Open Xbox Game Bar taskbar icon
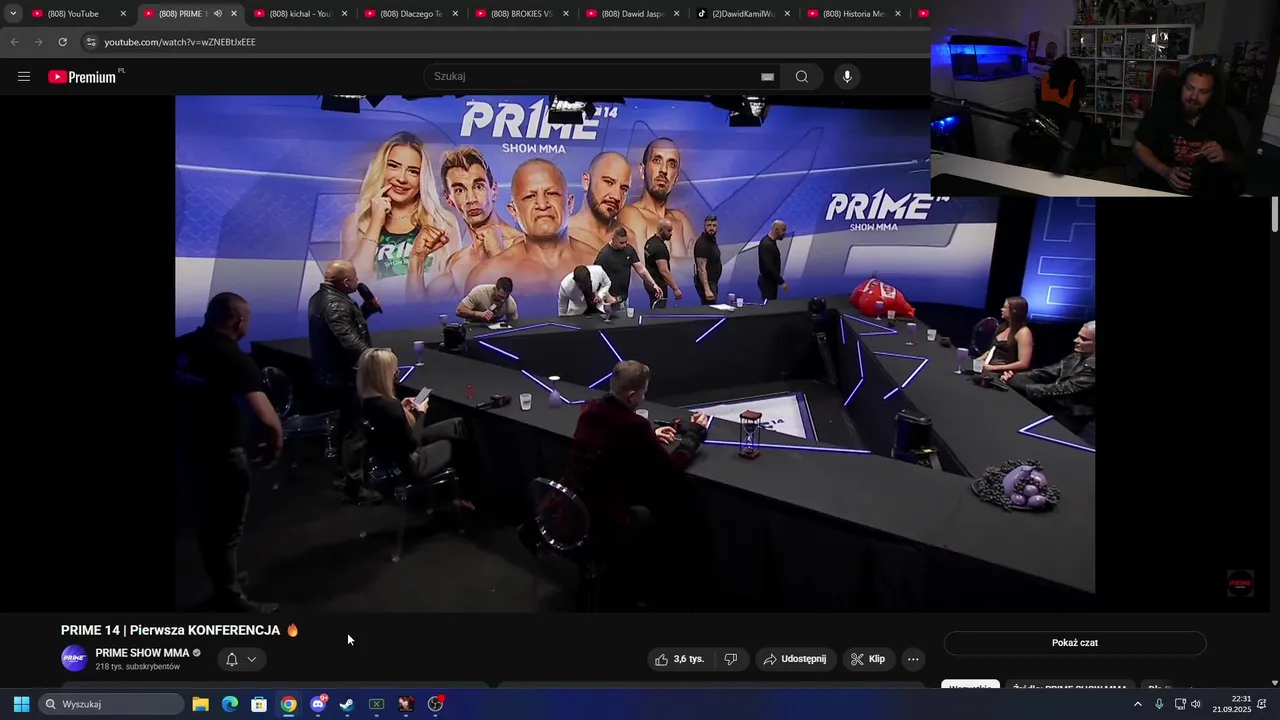 click(x=376, y=704)
